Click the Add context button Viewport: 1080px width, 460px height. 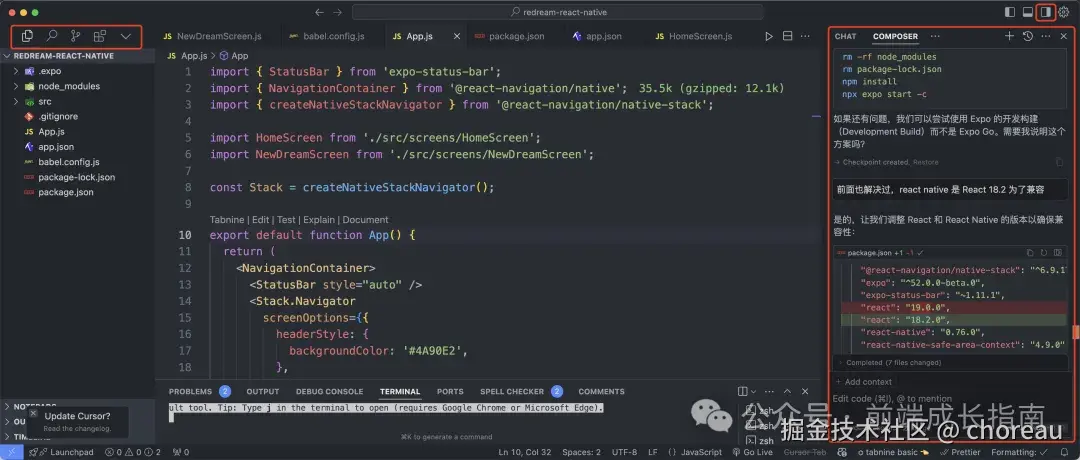click(x=864, y=381)
